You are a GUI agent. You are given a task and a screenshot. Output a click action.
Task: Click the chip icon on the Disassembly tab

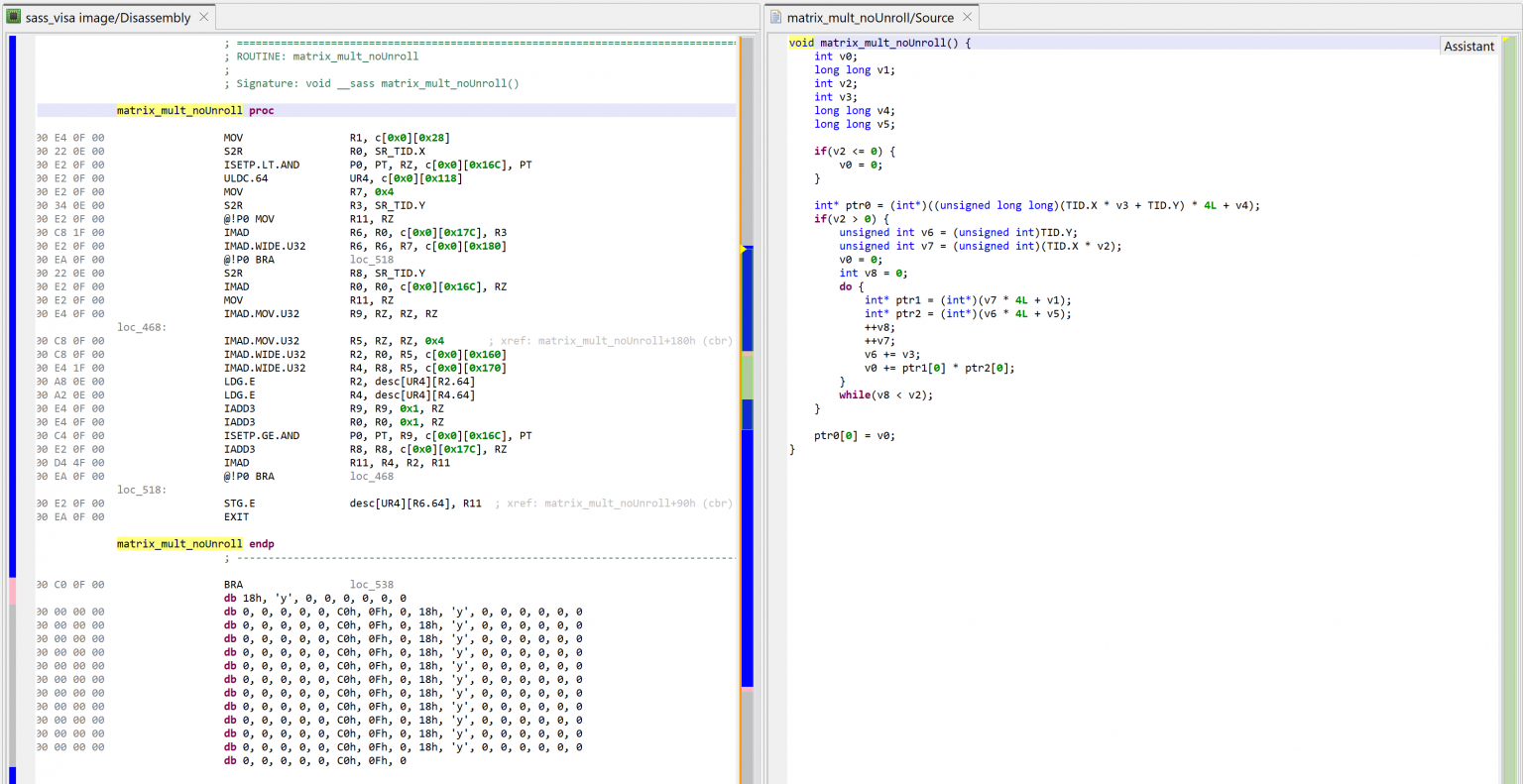(13, 17)
